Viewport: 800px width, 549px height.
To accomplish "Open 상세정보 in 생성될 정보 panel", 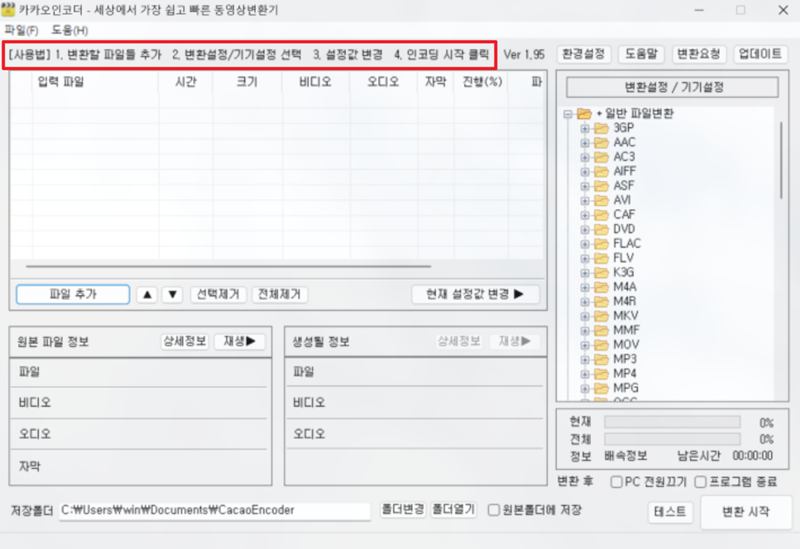I will click(459, 341).
